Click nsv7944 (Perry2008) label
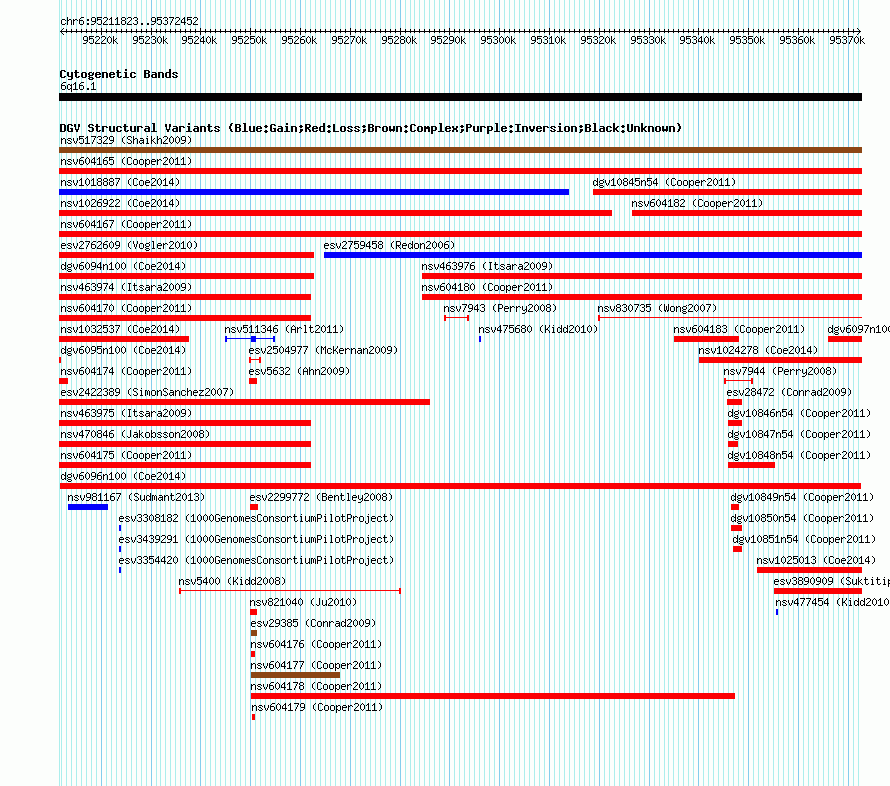Viewport: 890px width, 786px height. point(780,371)
